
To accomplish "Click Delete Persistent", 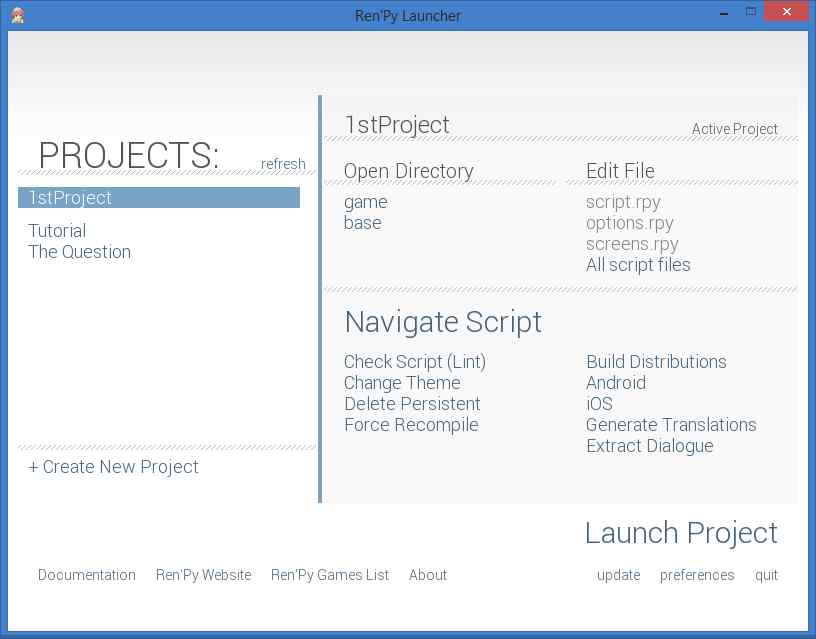I will point(412,404).
